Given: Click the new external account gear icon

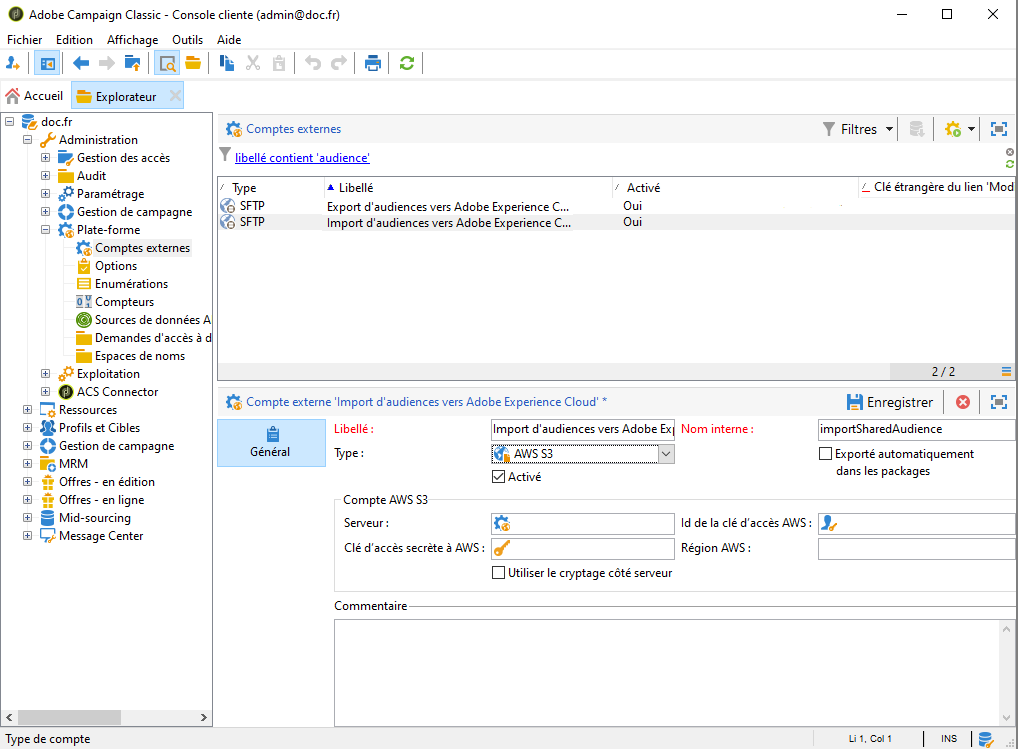Looking at the screenshot, I should 952,129.
